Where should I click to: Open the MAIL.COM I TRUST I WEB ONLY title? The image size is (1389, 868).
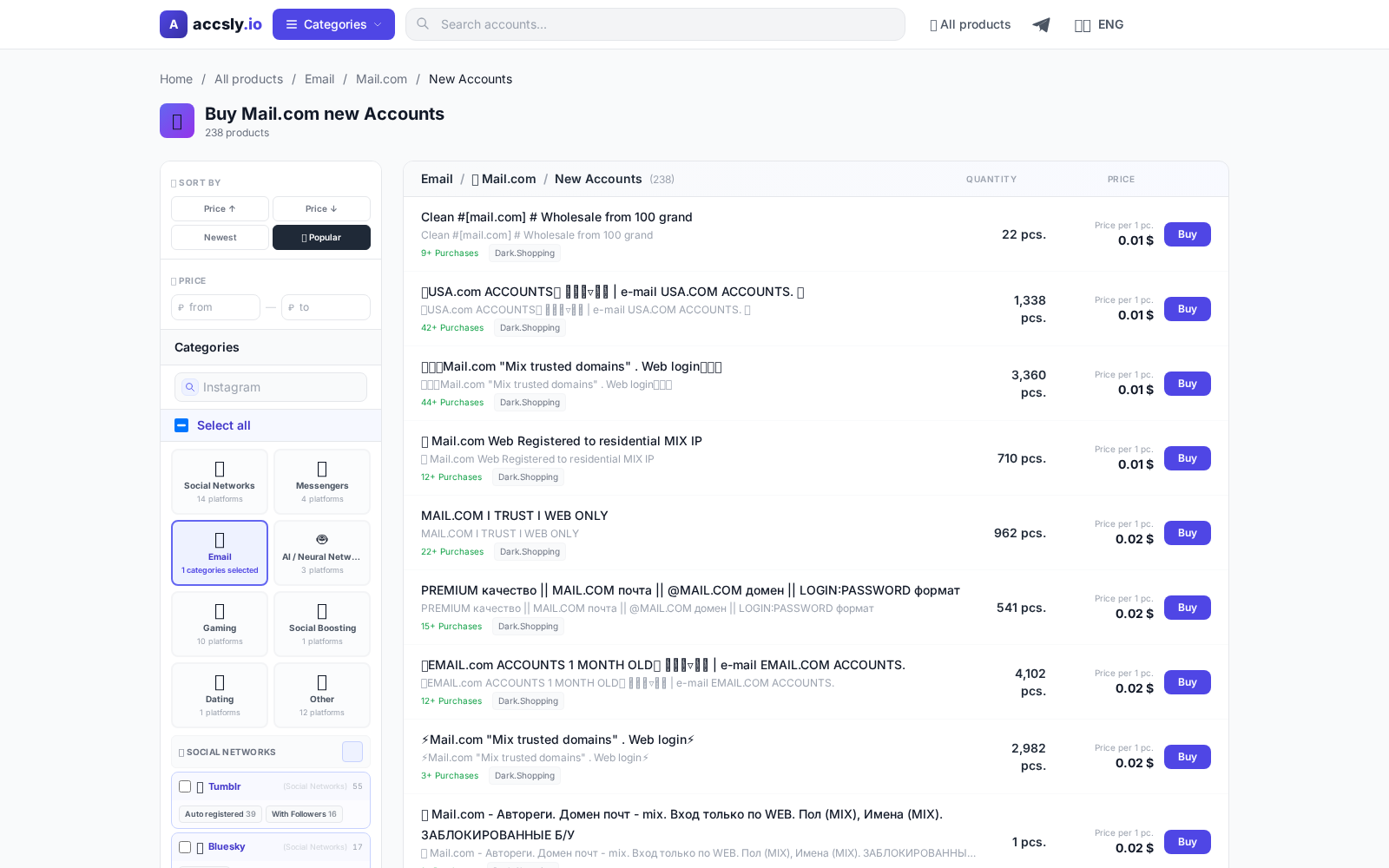pos(515,516)
